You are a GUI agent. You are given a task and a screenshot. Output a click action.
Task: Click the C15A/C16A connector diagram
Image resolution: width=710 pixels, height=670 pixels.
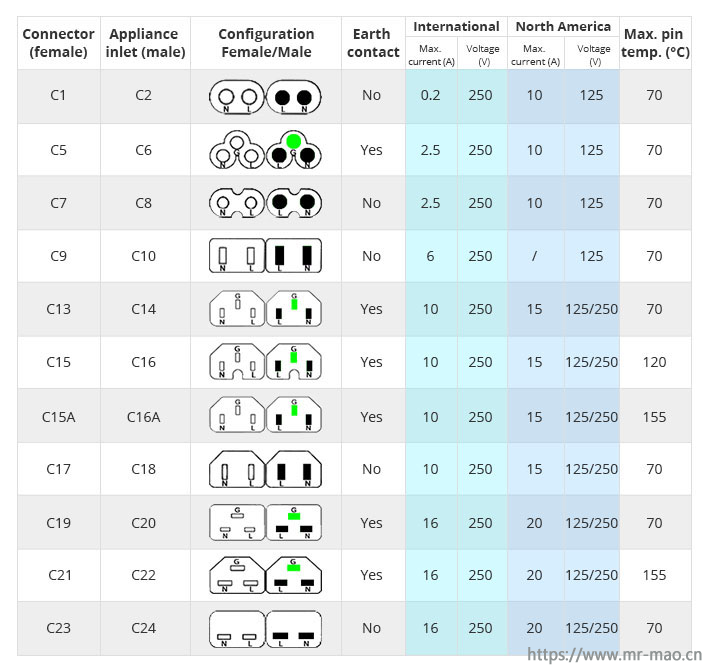[265, 415]
